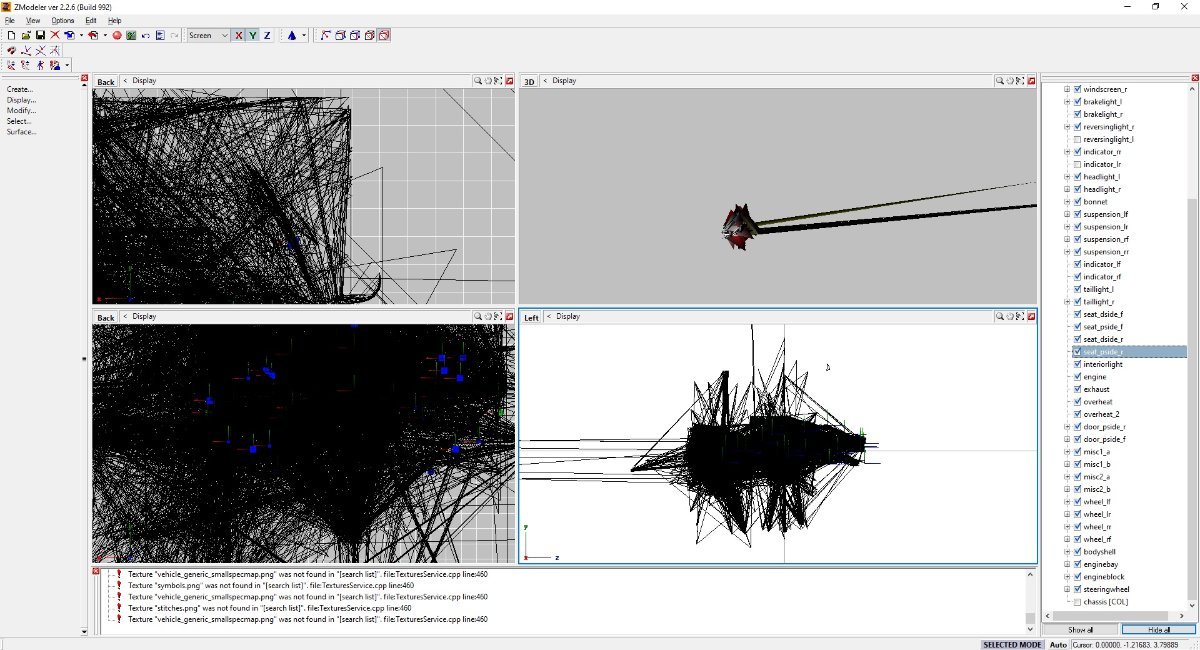Enable the chassis [COL] checkbox
1200x650 pixels.
pos(1077,602)
